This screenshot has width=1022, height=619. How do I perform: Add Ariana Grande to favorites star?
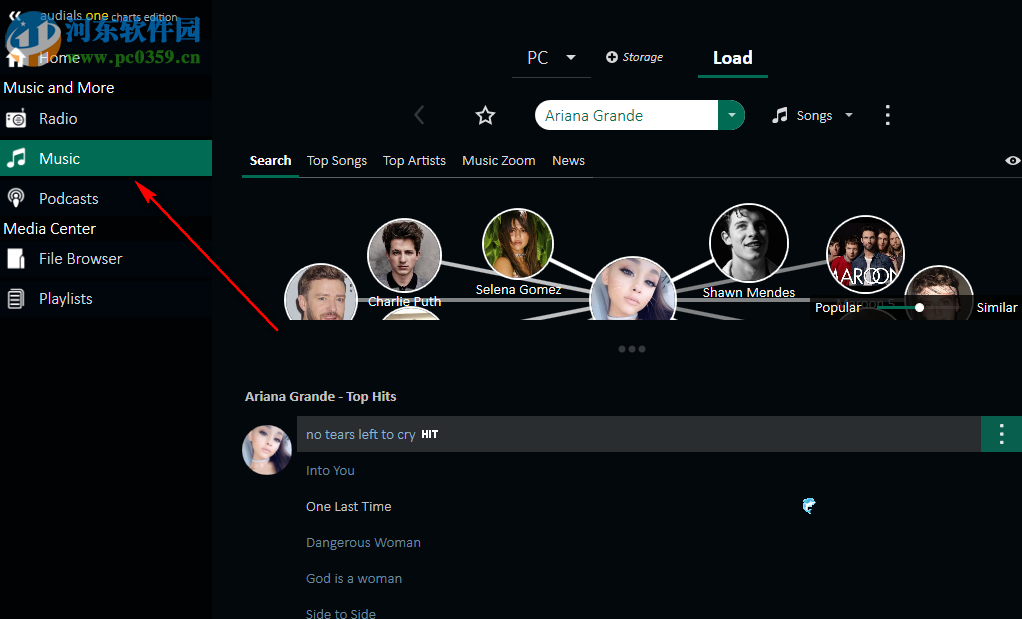pyautogui.click(x=485, y=116)
